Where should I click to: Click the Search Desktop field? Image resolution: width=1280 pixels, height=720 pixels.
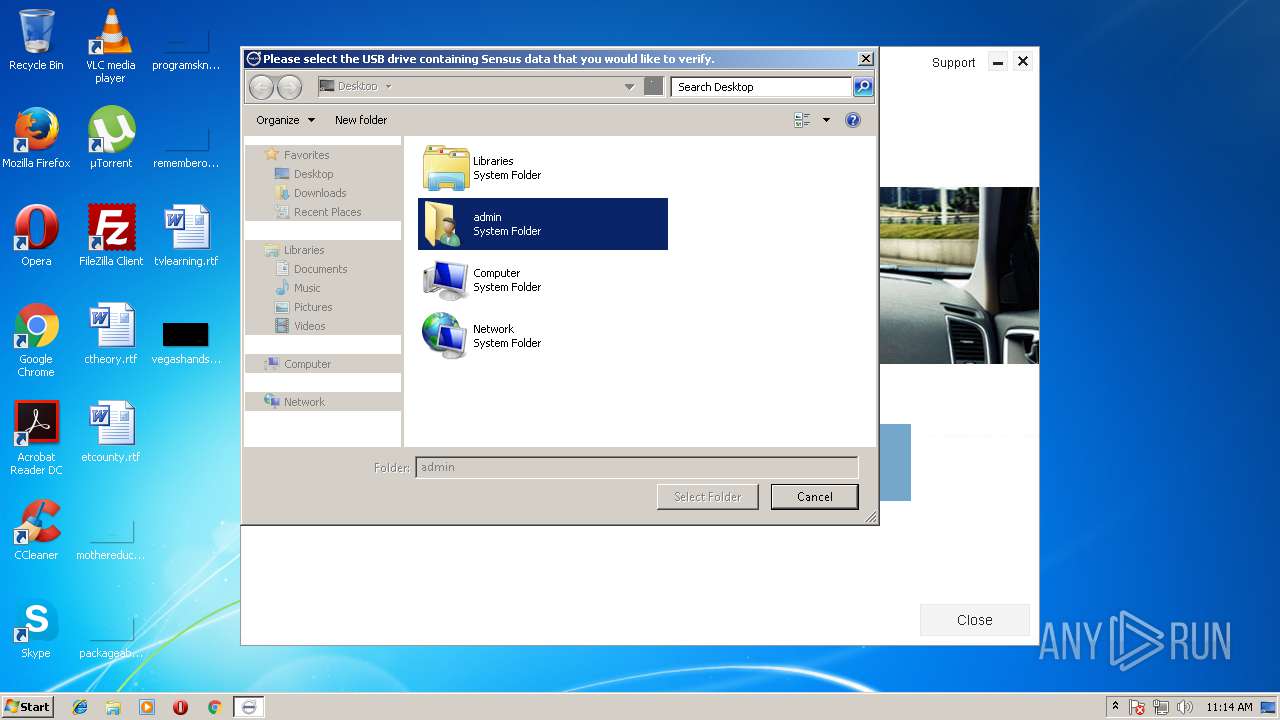point(762,87)
